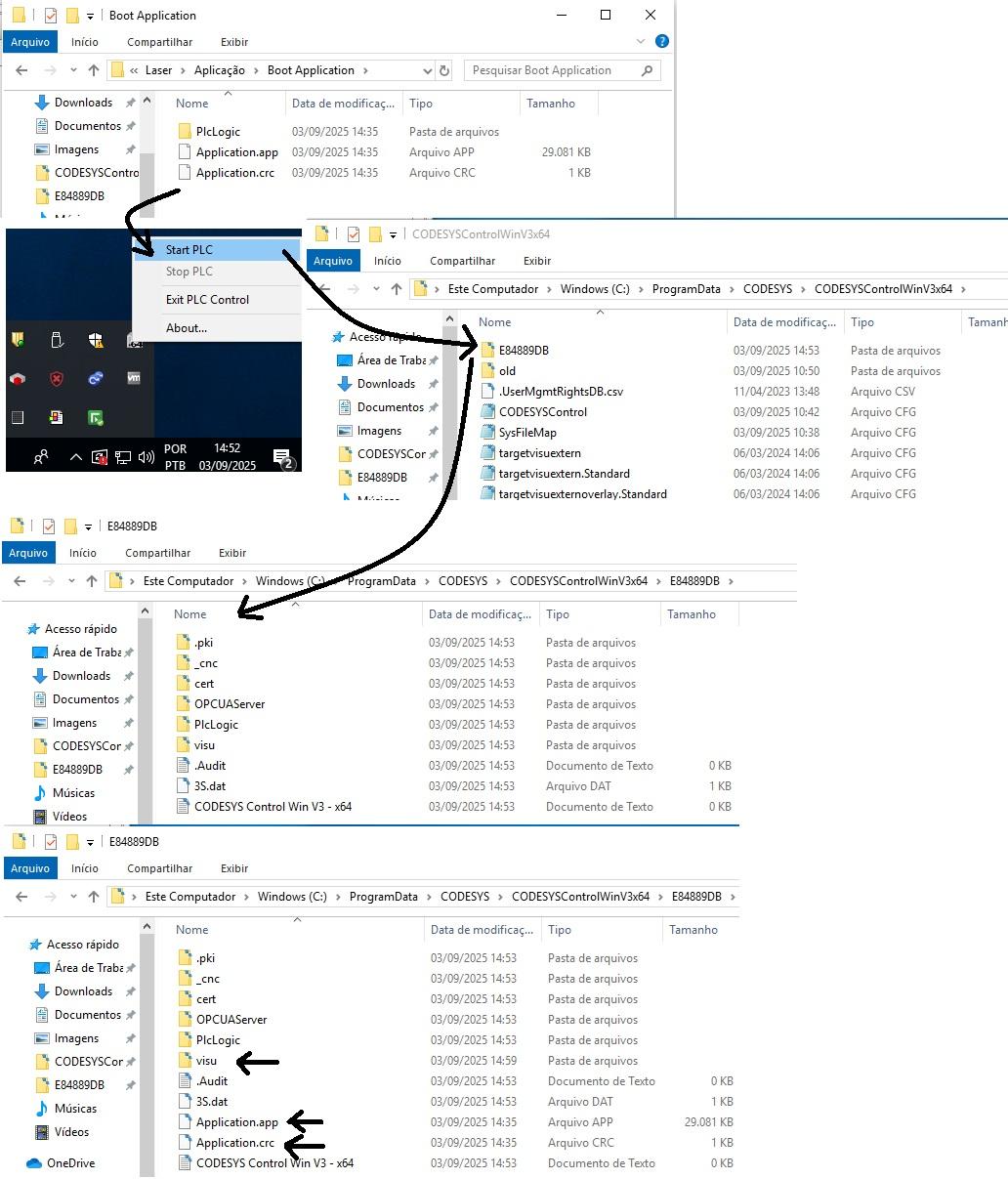
Task: Switch to the Exibir ribbon tab
Action: coord(233,41)
